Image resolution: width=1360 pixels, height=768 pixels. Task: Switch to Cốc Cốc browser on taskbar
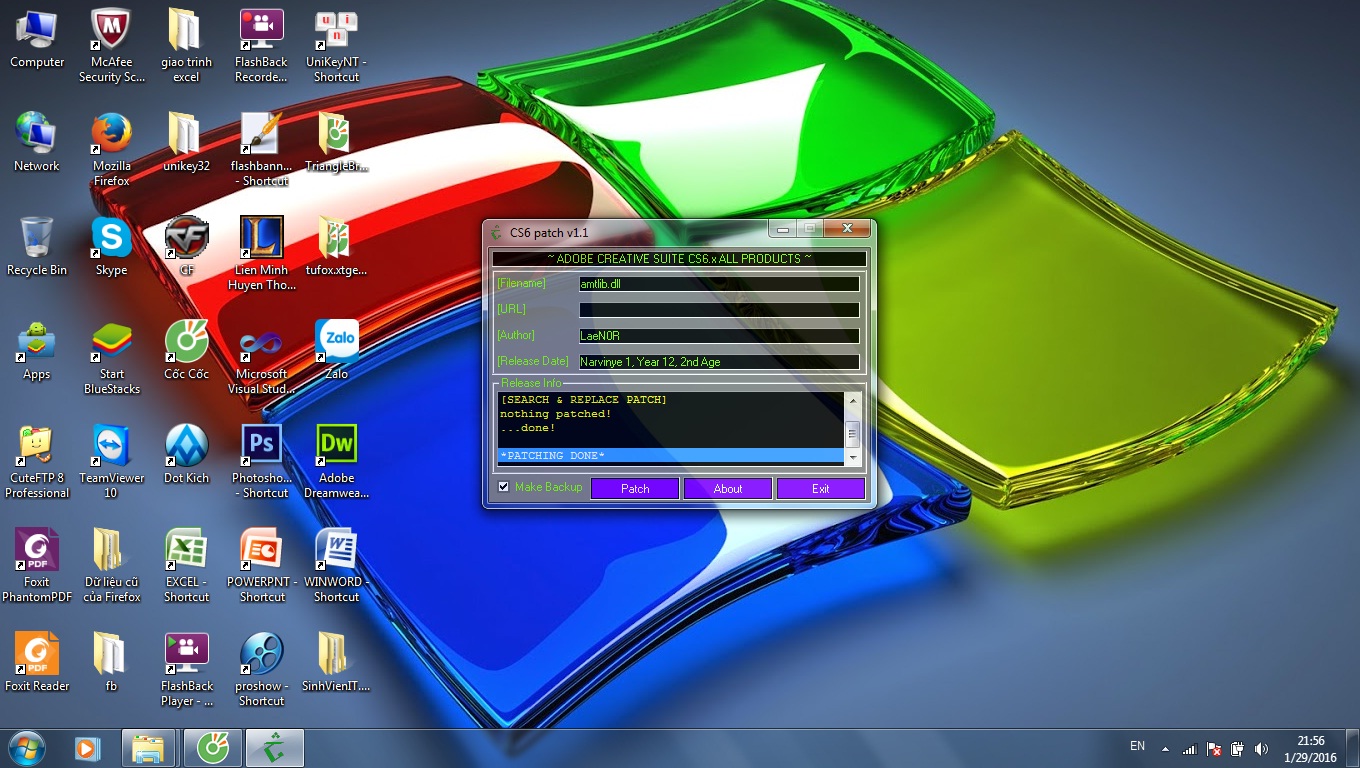point(212,748)
